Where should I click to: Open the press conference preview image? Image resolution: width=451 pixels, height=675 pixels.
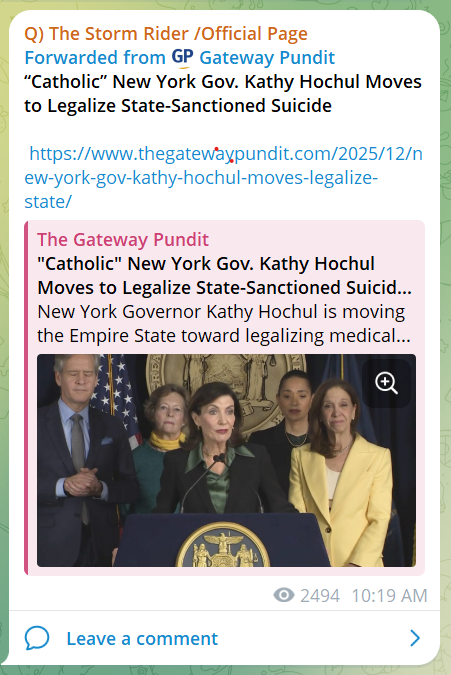(x=226, y=460)
